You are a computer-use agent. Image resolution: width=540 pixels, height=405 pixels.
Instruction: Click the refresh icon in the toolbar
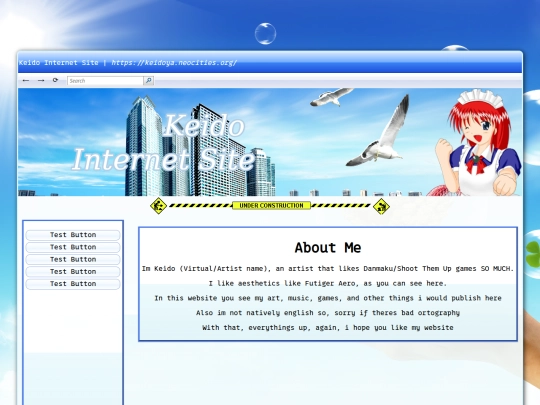pos(55,80)
